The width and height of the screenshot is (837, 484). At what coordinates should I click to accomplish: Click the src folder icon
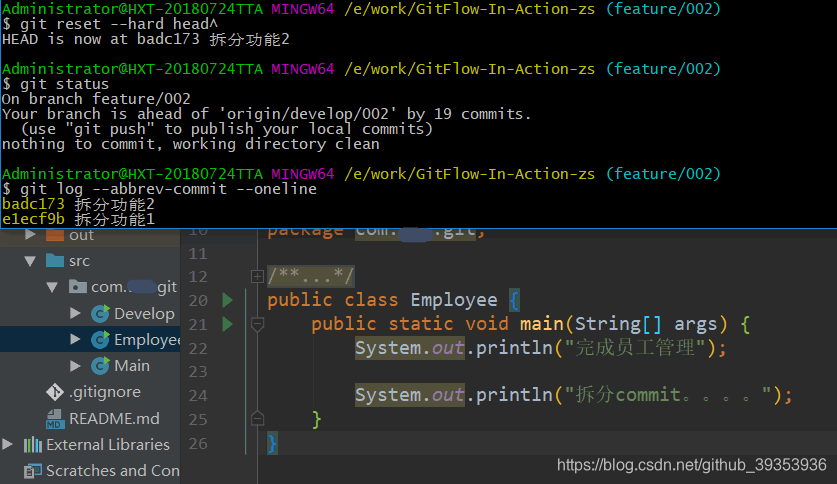(55, 260)
